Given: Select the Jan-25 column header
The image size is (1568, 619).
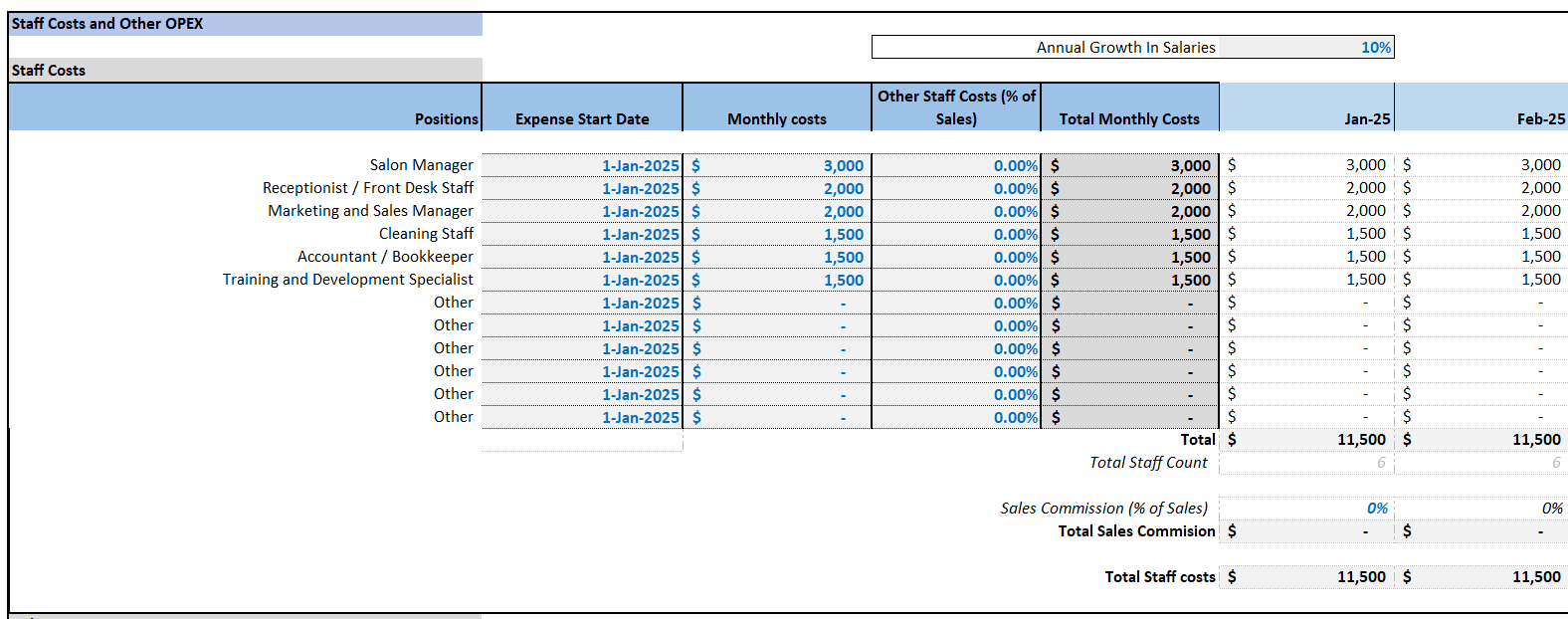Looking at the screenshot, I should (1306, 107).
